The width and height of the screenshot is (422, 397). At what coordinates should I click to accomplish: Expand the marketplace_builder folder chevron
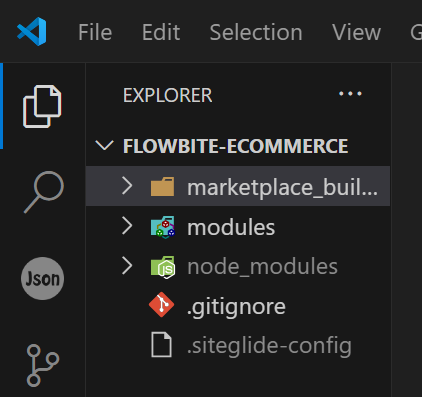point(127,186)
